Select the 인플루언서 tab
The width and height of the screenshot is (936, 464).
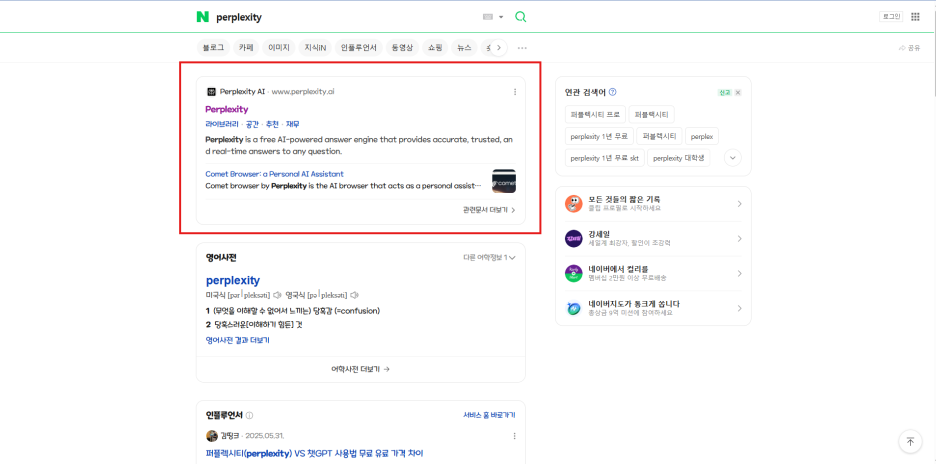point(359,48)
